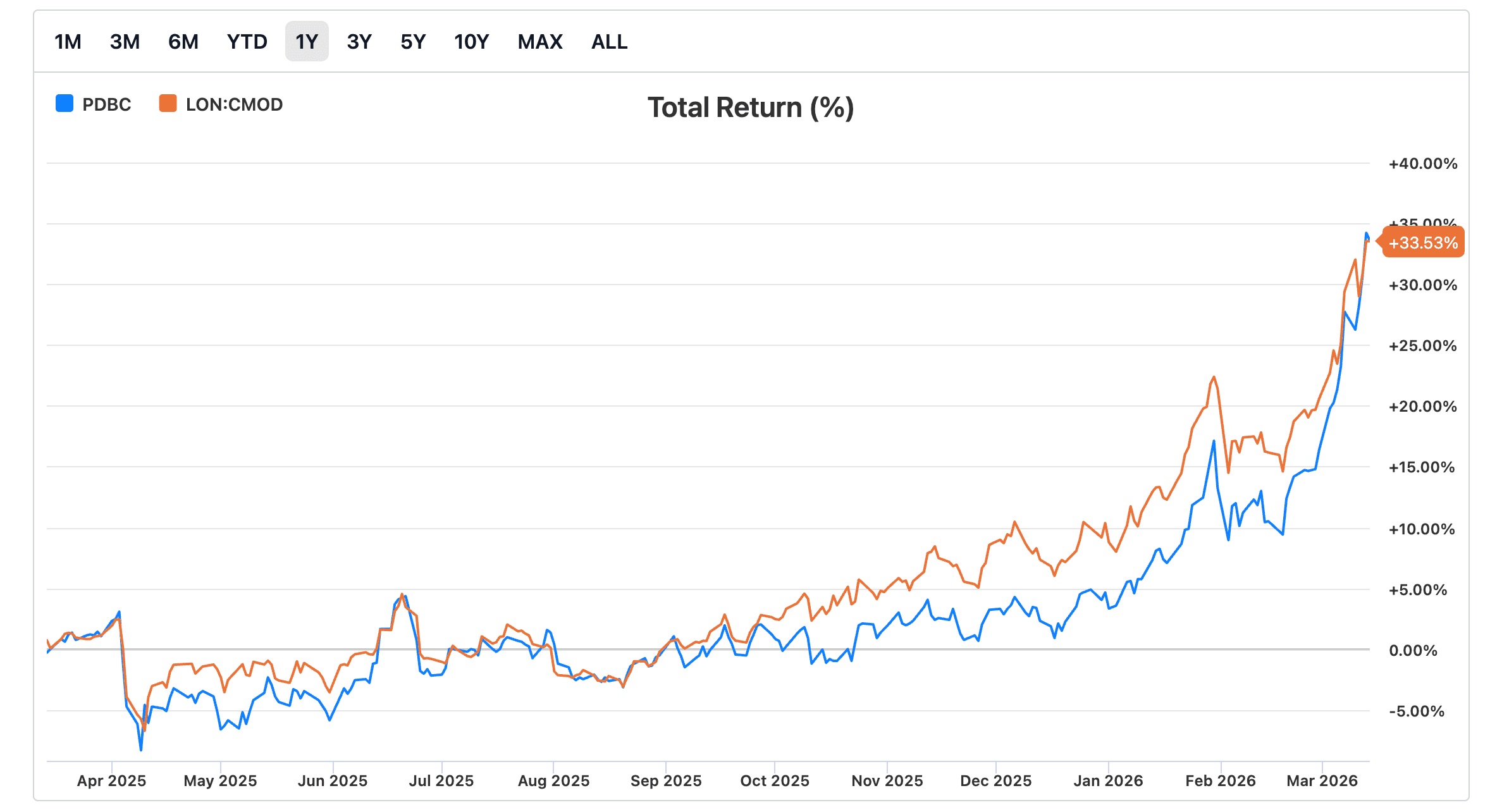Screen dimensions: 1490x812
Task: Select the YTD range tab
Action: [x=247, y=42]
